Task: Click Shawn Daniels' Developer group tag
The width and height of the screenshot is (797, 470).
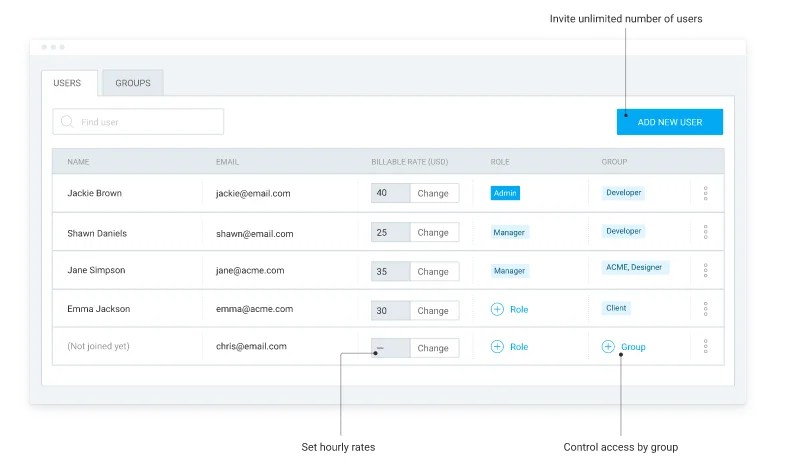Action: point(624,231)
